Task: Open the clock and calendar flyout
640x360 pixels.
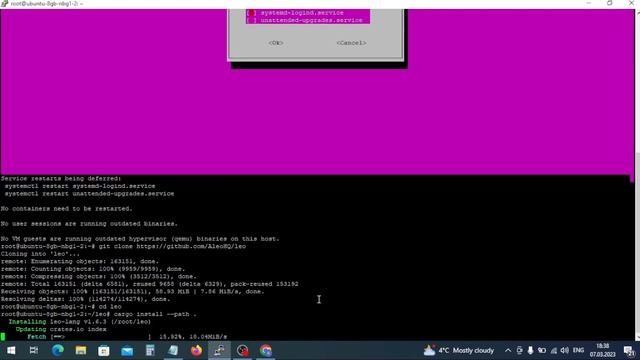Action: tap(602, 351)
